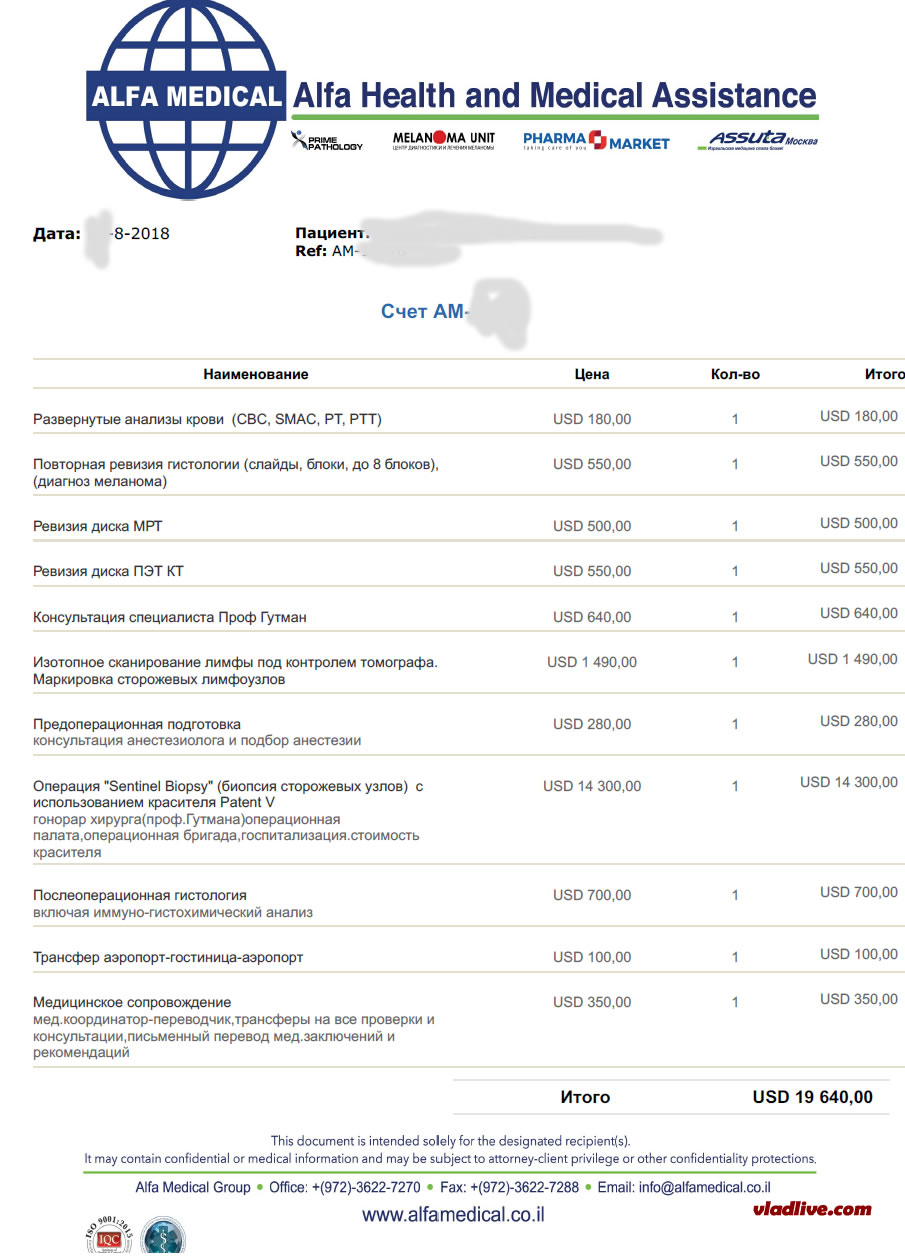
Task: Click the Prime Pathology logo
Action: tap(327, 141)
